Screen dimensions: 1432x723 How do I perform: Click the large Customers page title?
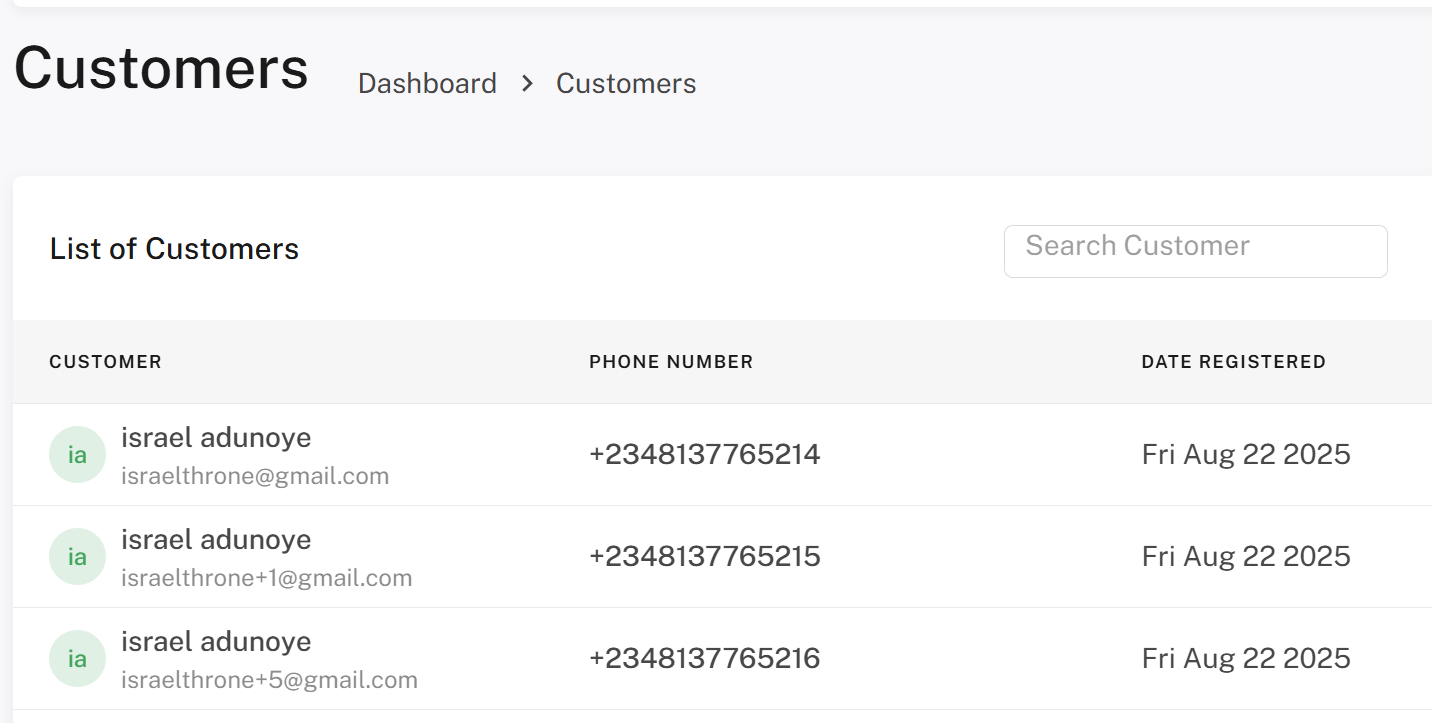point(161,69)
